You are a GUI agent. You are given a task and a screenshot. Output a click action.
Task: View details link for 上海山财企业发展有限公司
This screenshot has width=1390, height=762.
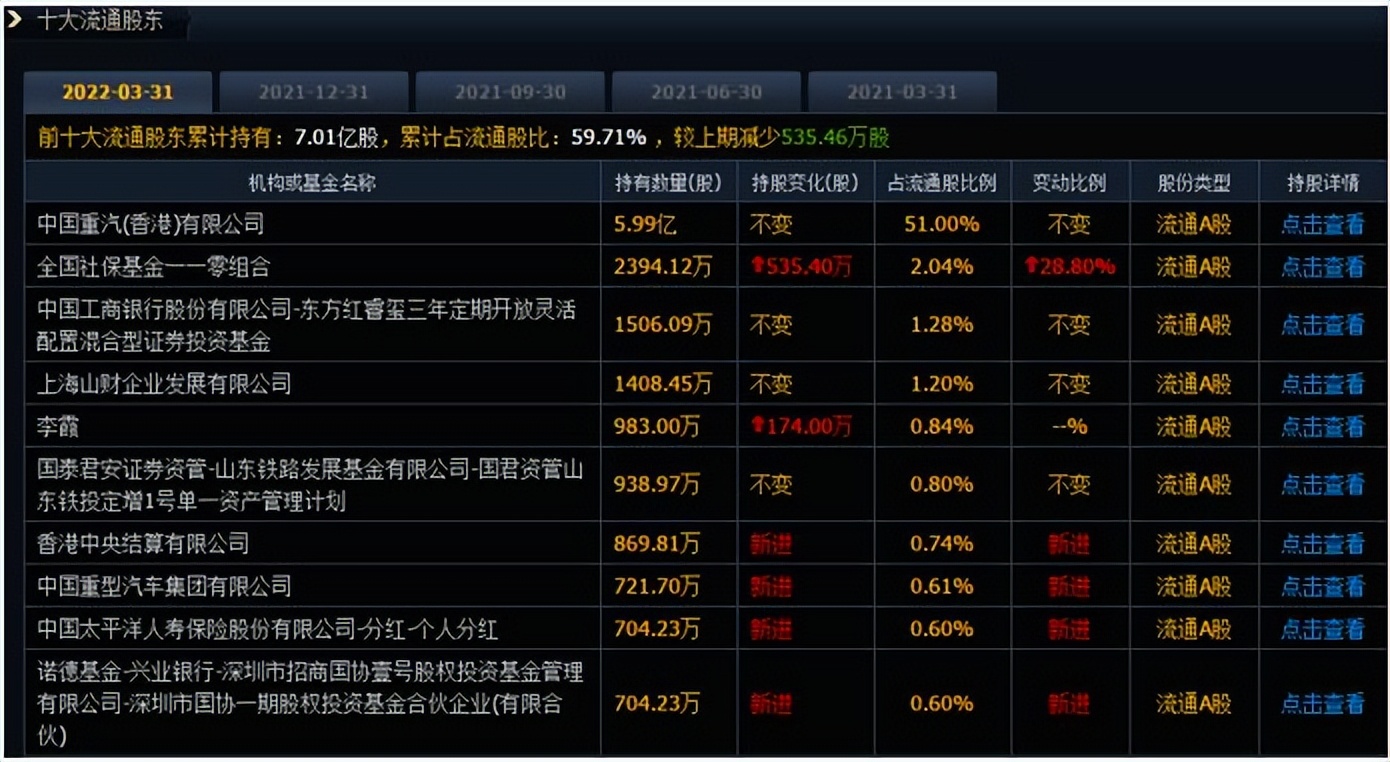[1322, 384]
